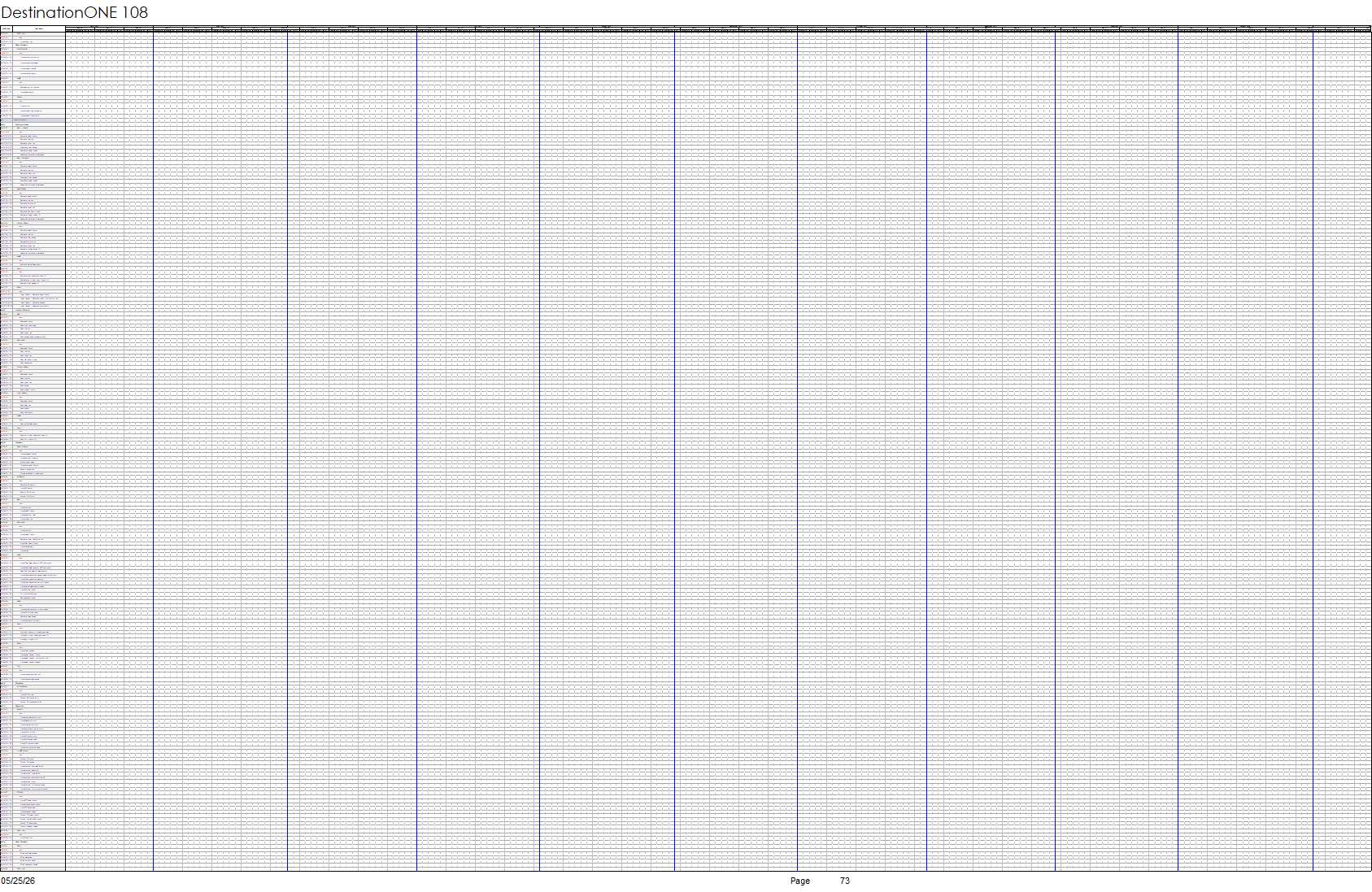1372x892 pixels.
Task: Select the page number "73" in the footer
Action: pos(845,881)
